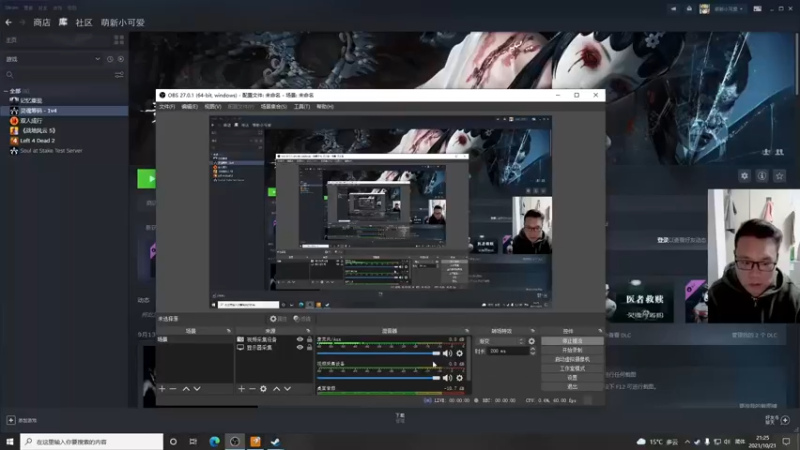The image size is (800, 450).
Task: Open Steam announcements megaphone icon
Action: point(673,9)
